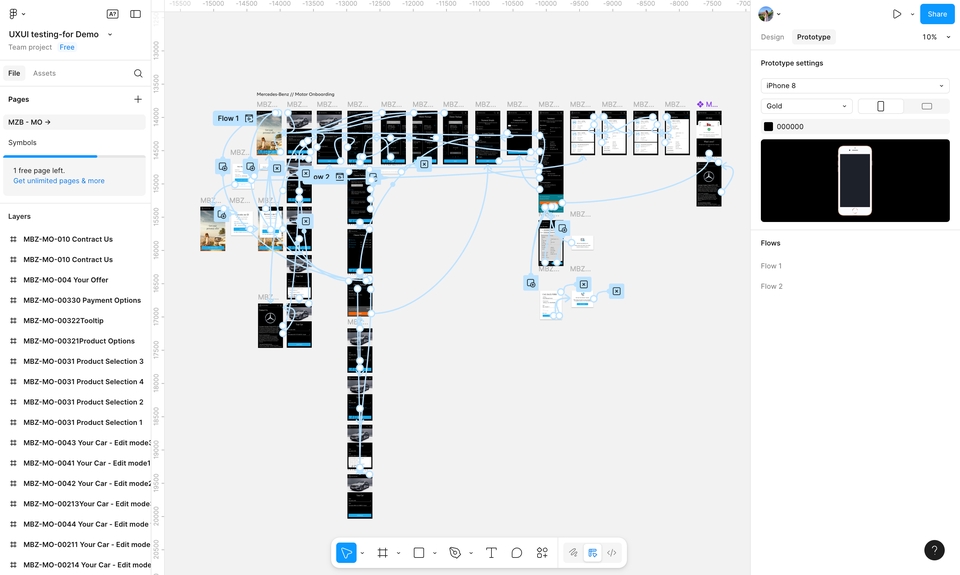
Task: Click the search icon in left panel
Action: click(x=138, y=73)
